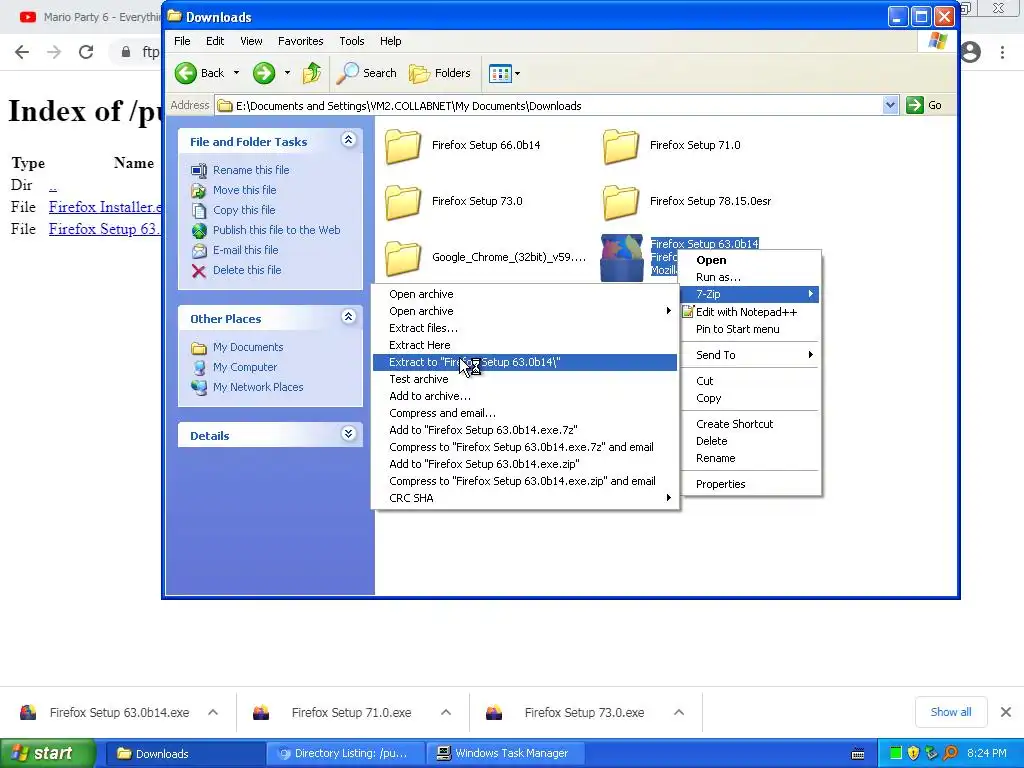Screen dimensions: 1024x768
Task: Open options chevron for Firefox Setup 73.0.exe download
Action: 679,712
